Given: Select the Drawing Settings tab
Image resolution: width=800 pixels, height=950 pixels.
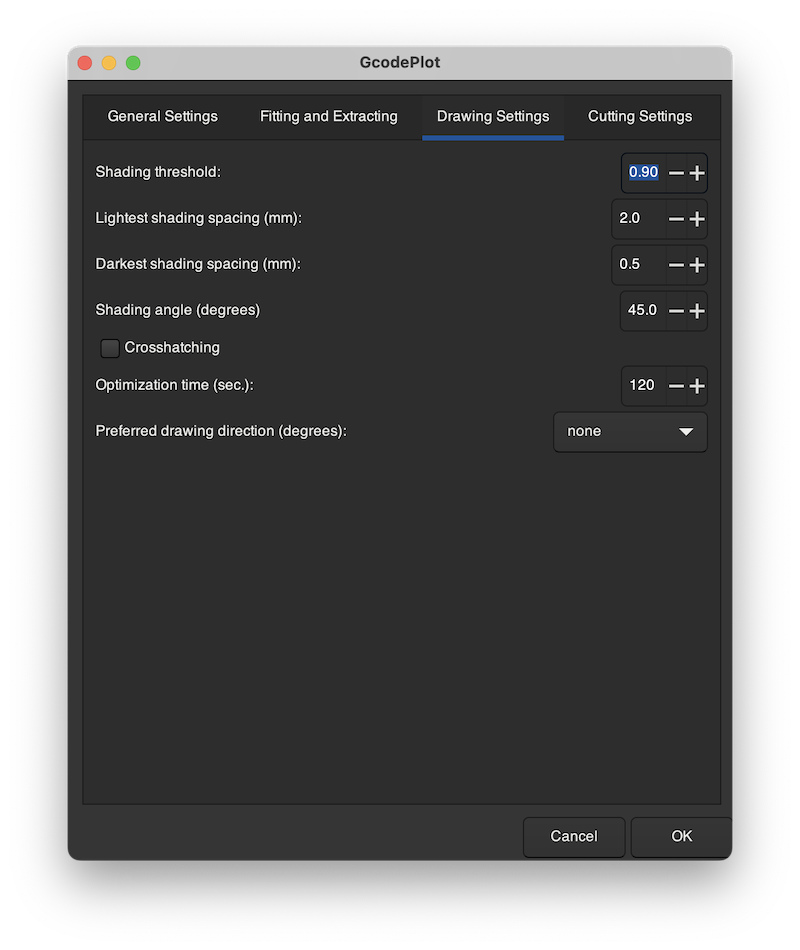Looking at the screenshot, I should (x=492, y=117).
